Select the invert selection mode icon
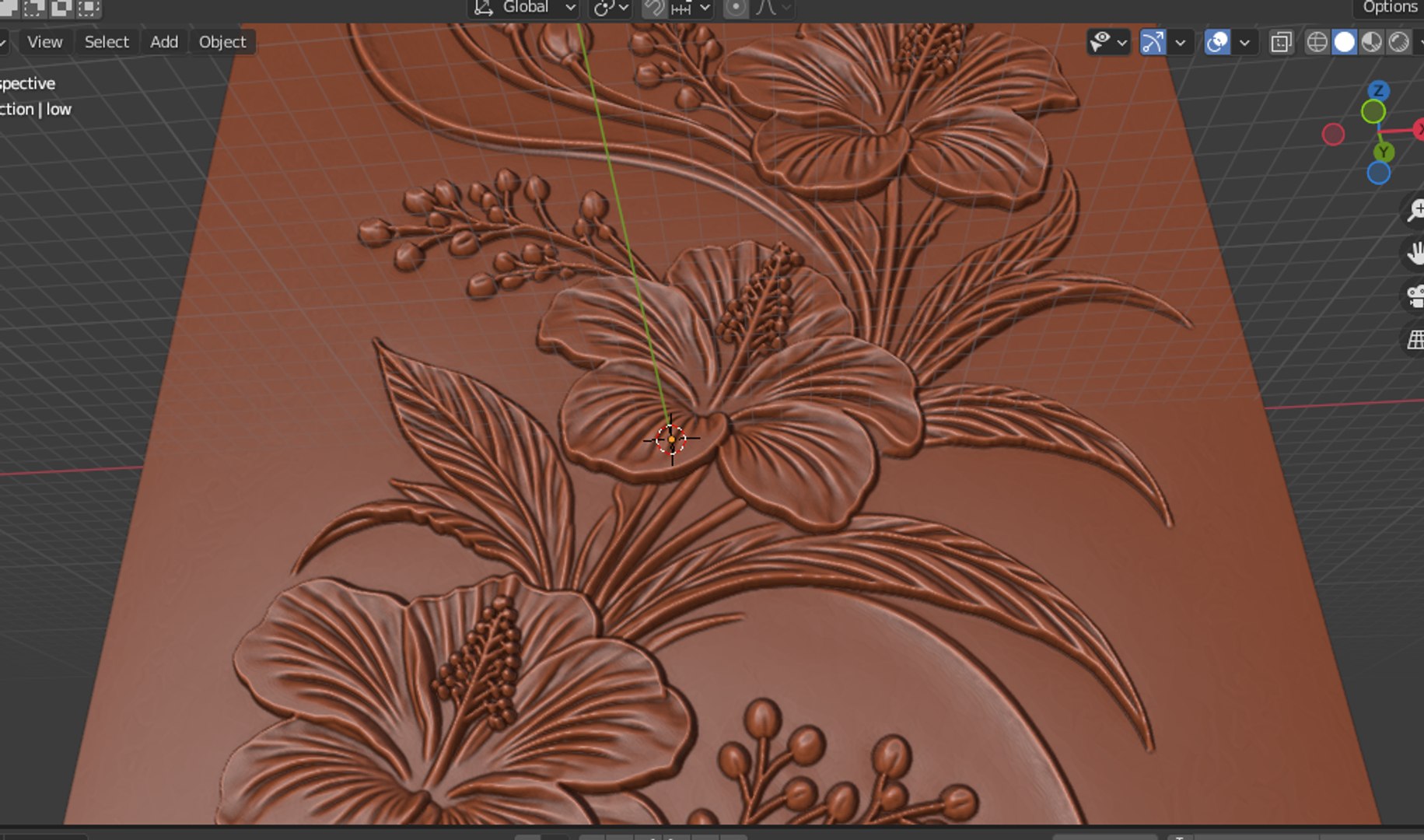 pos(61,8)
